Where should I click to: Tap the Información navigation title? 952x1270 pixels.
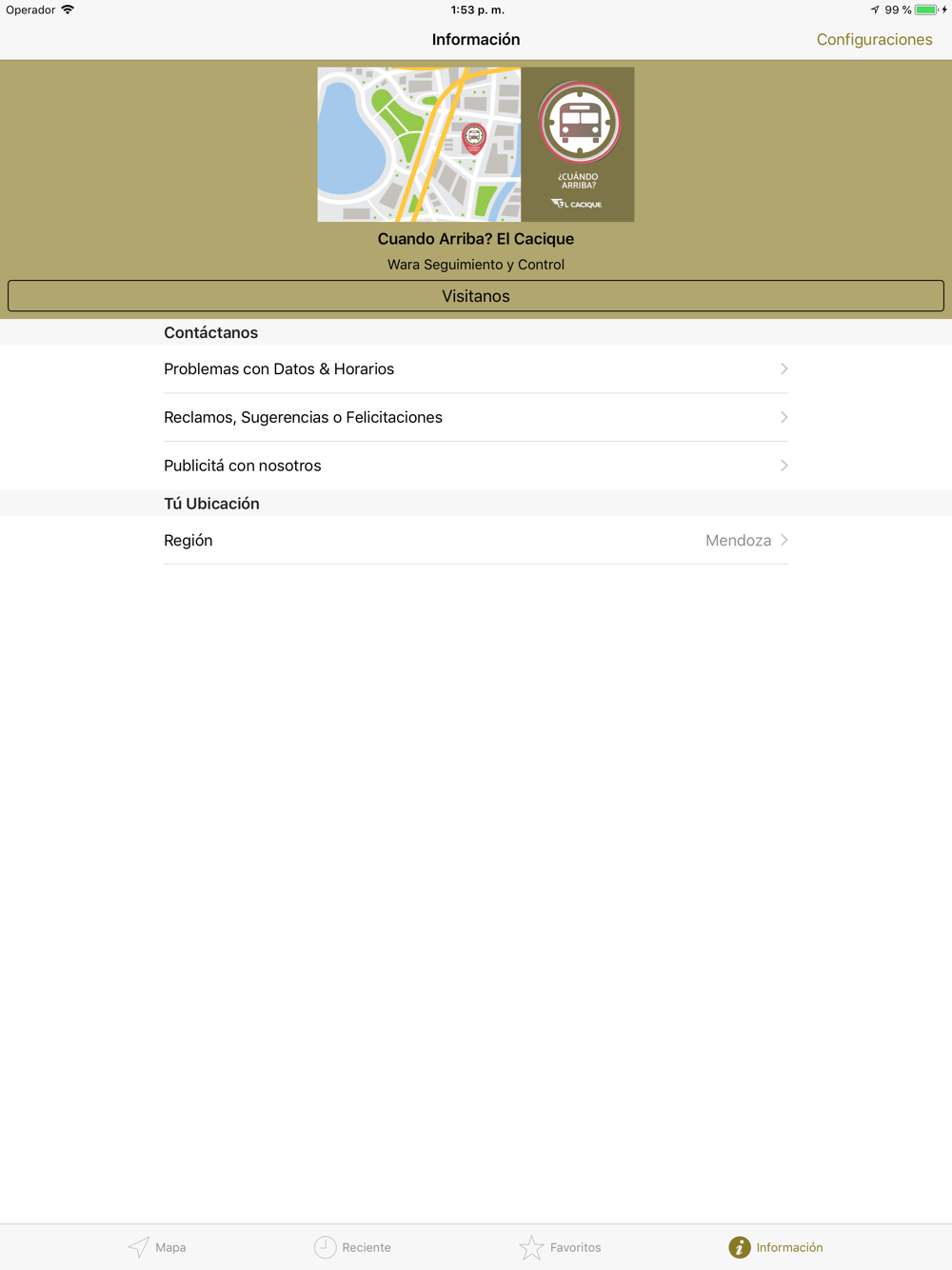pos(476,39)
